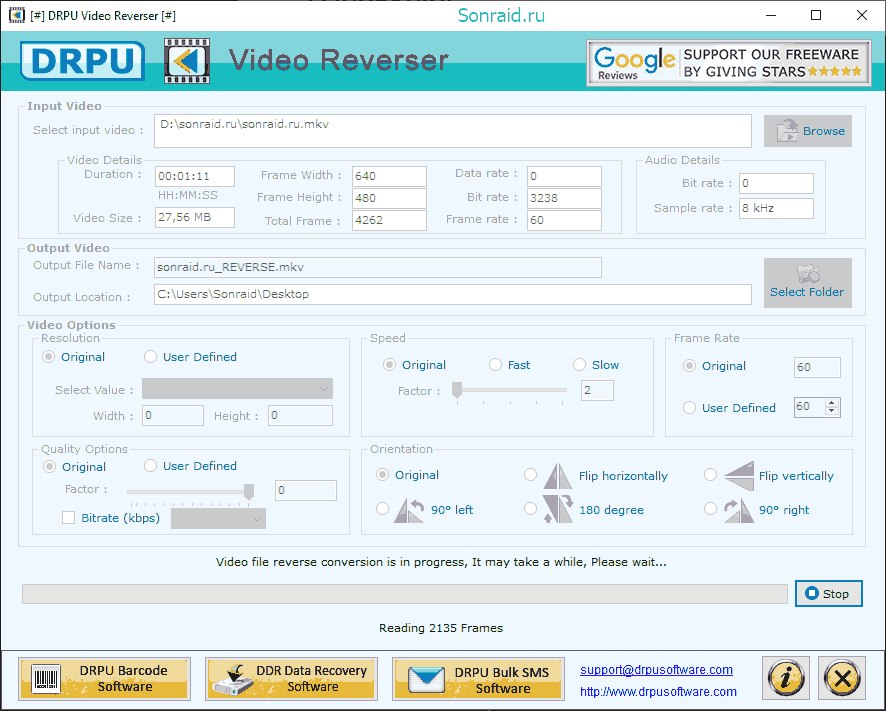The width and height of the screenshot is (886, 711).
Task: Open the http://www.drpusoftware.com link
Action: tap(658, 692)
